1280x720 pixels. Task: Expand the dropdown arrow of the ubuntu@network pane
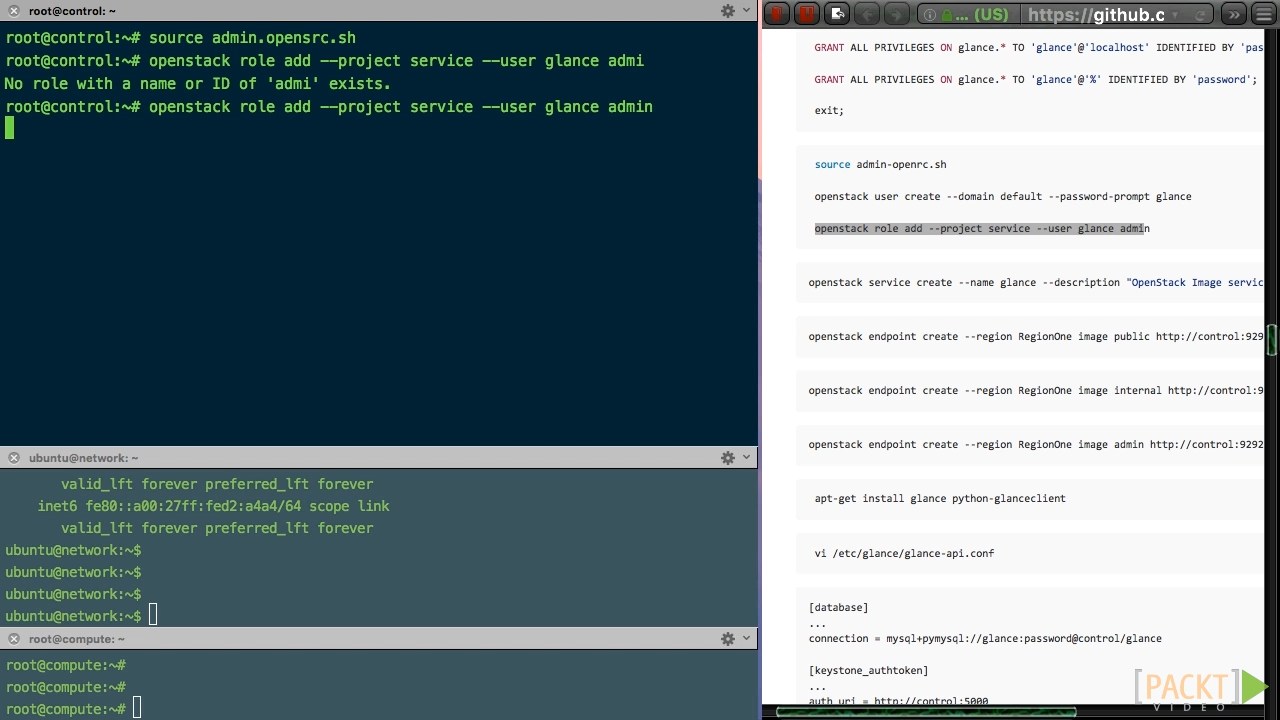point(746,458)
